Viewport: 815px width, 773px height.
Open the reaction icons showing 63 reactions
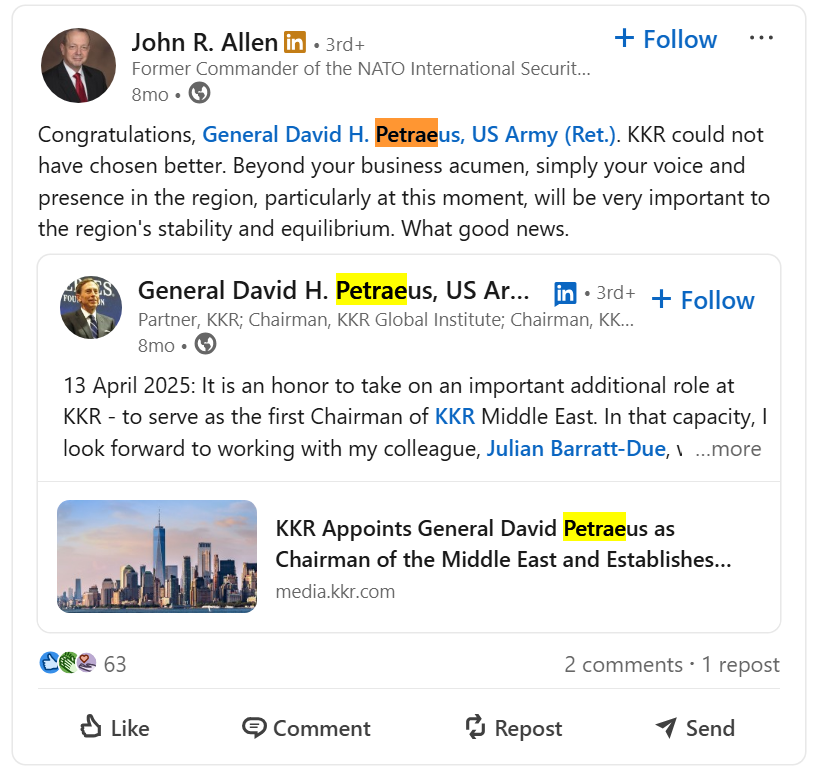68,663
